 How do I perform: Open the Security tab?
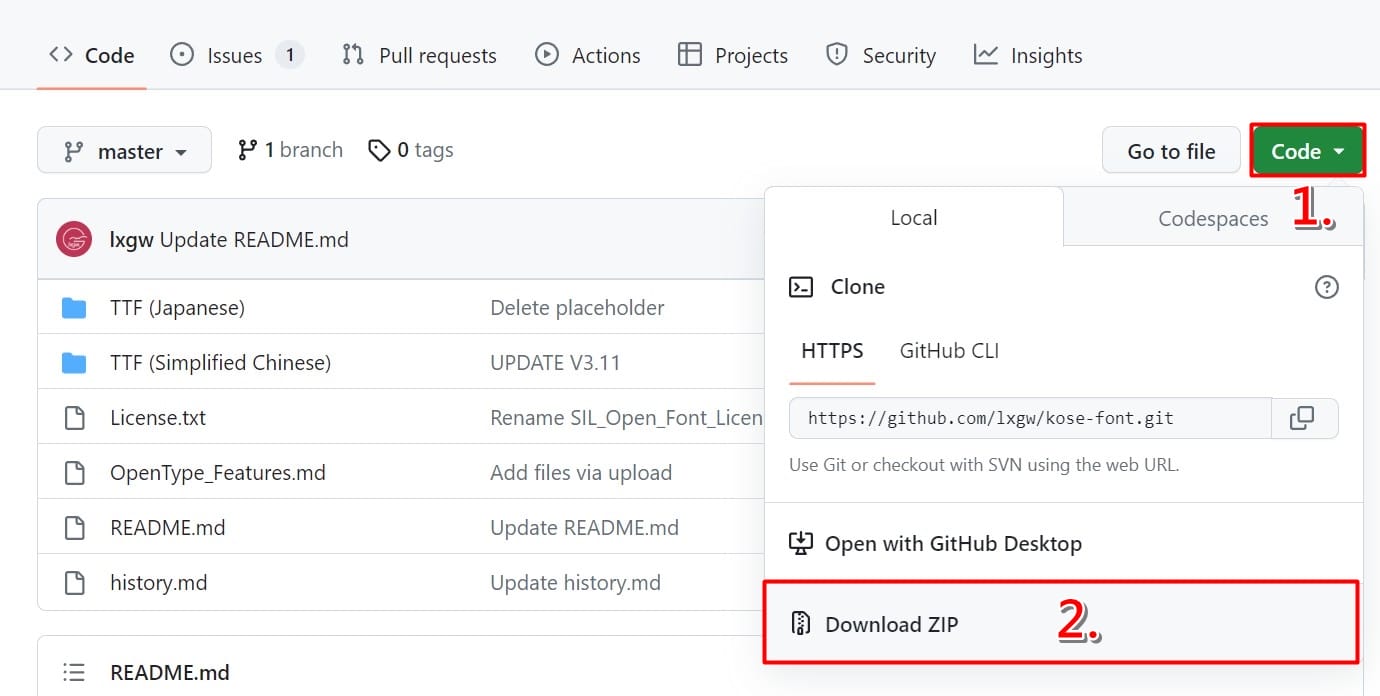pyautogui.click(x=881, y=56)
